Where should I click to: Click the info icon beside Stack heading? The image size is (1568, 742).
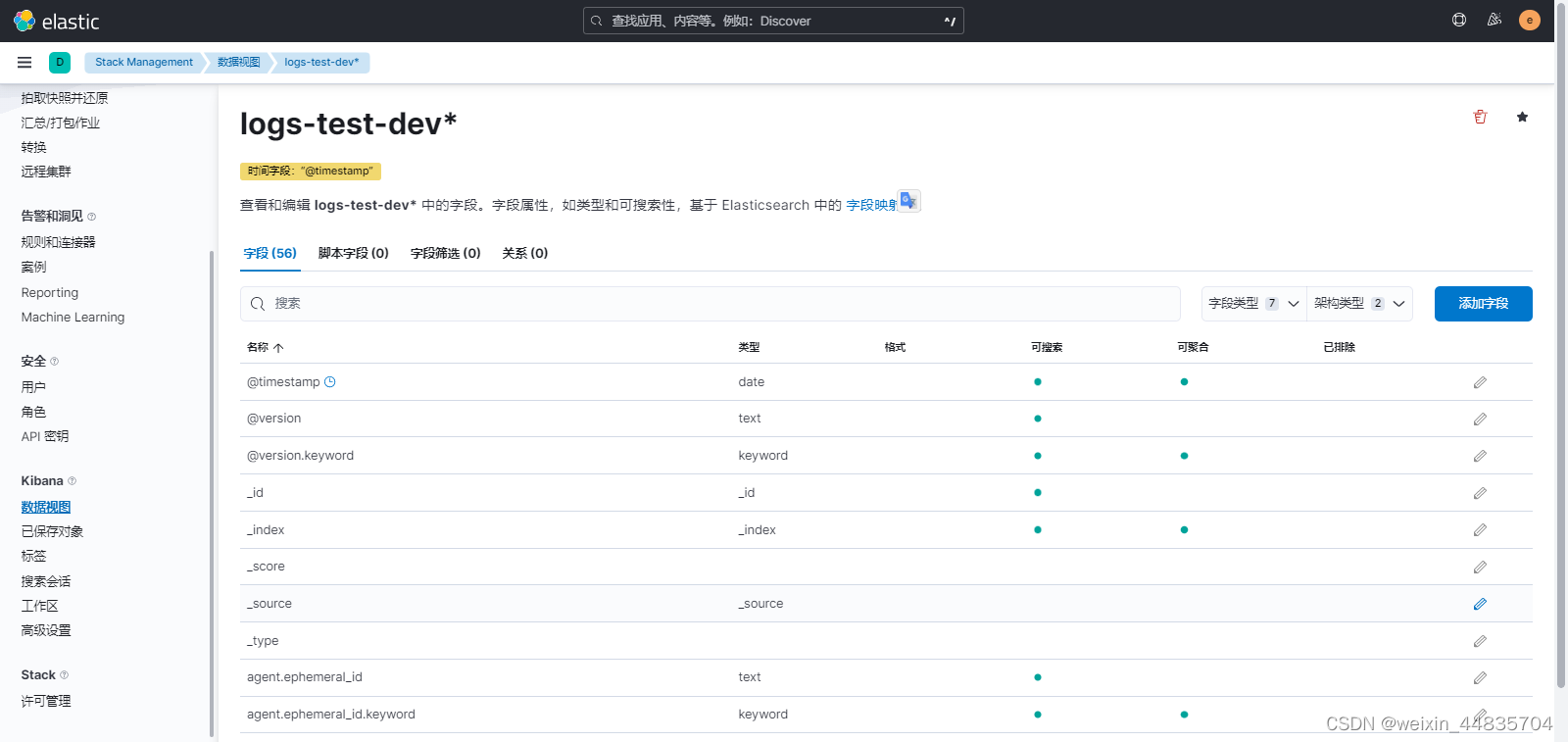(x=65, y=675)
